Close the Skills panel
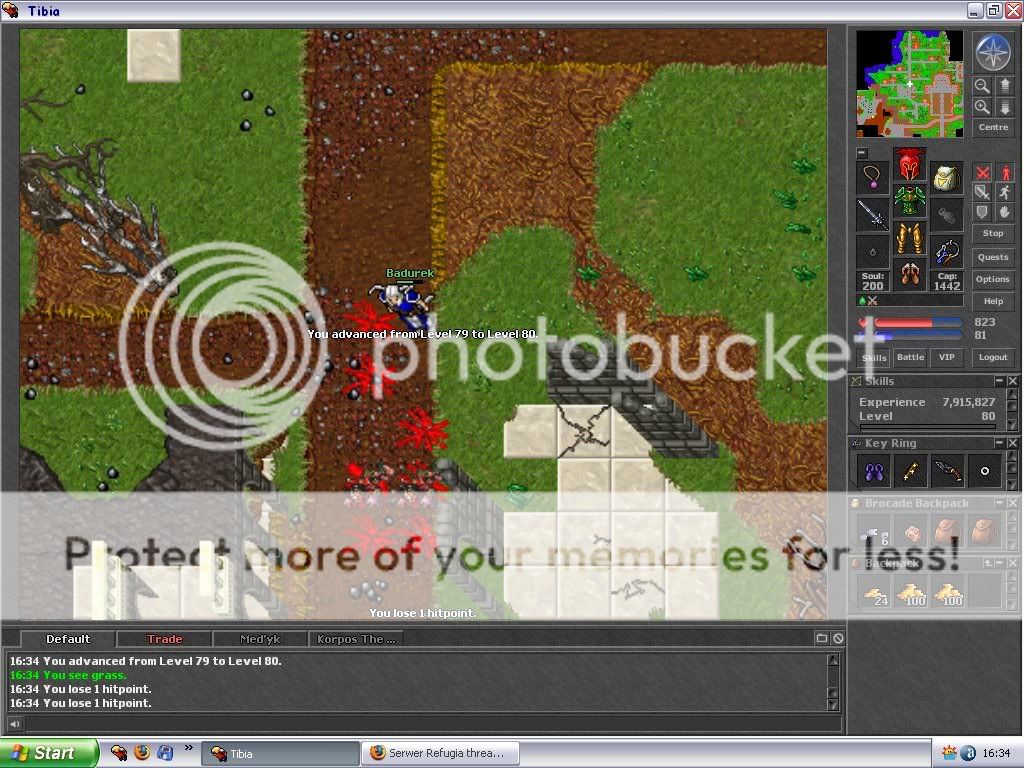 coord(1012,381)
